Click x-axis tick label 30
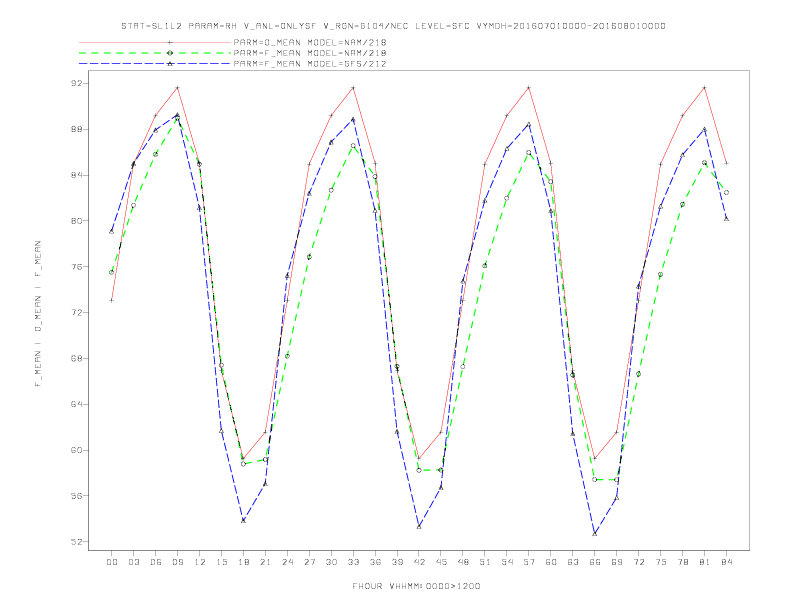 331,562
